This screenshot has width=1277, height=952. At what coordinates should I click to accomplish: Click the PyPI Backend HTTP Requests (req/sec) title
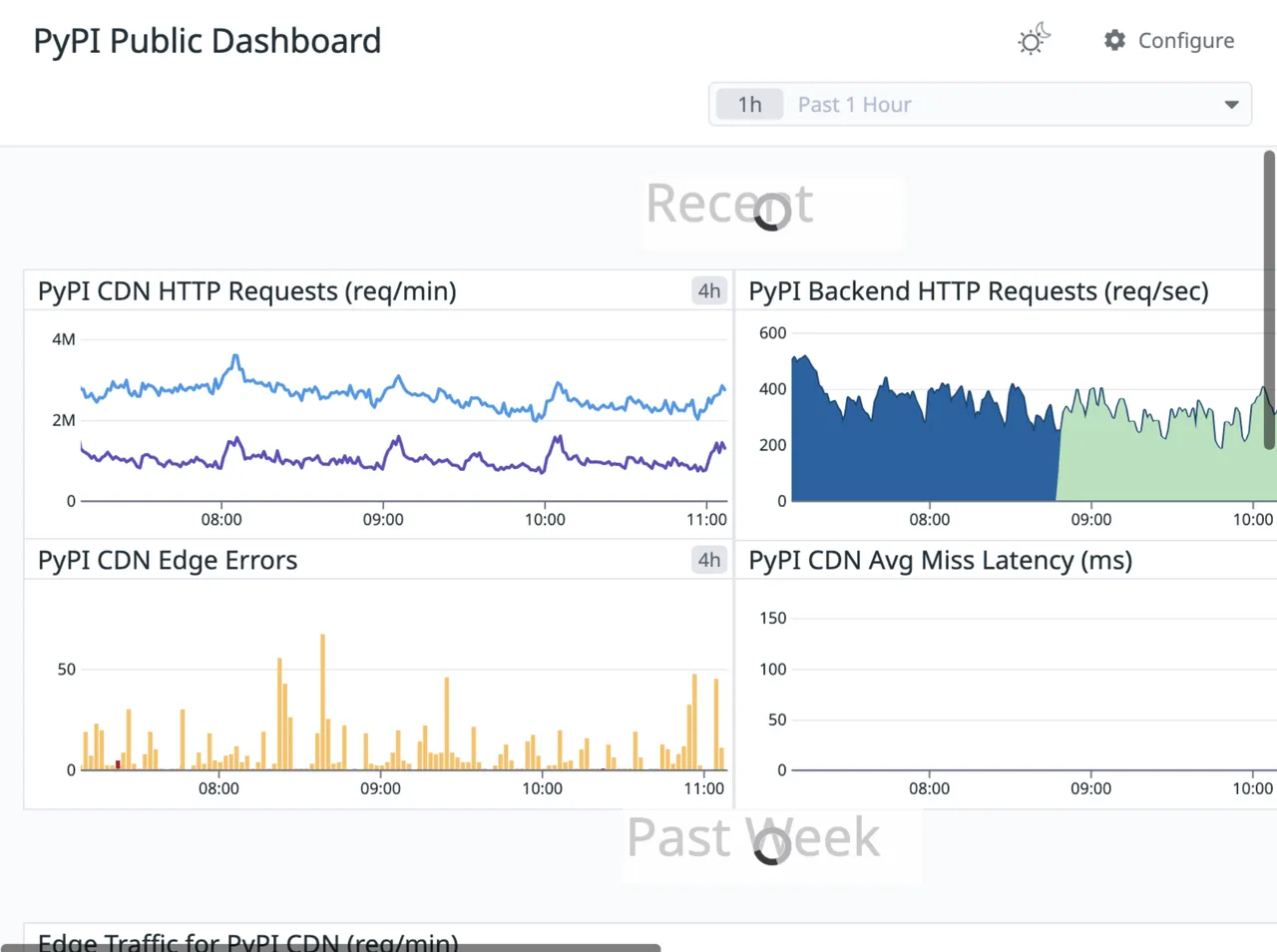[x=979, y=291]
